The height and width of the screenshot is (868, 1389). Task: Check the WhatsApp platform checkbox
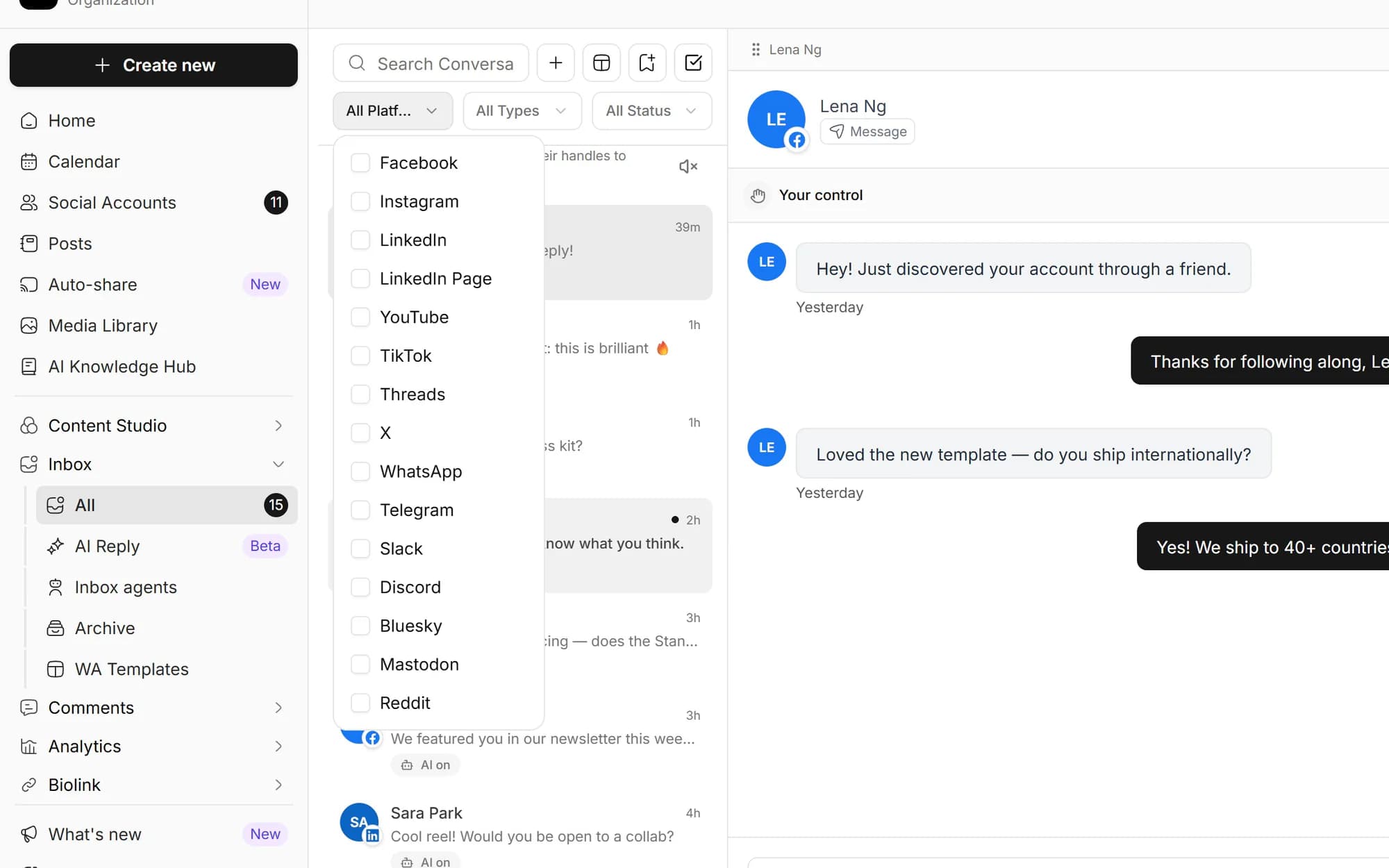coord(360,471)
